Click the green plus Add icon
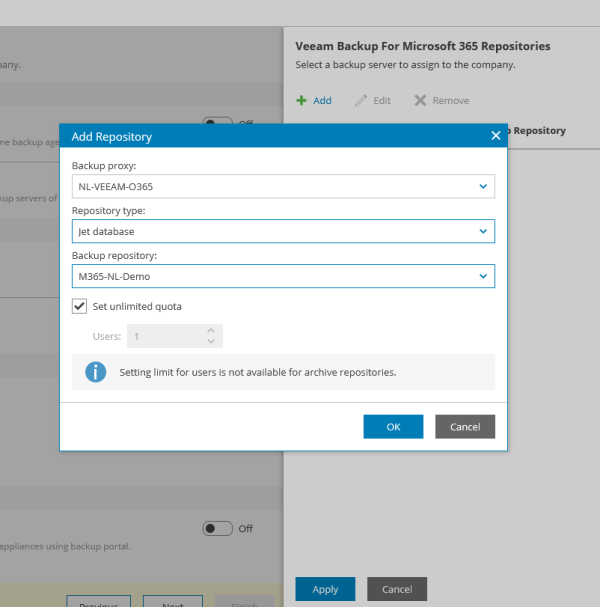Screen dimensions: 600x607 point(301,101)
